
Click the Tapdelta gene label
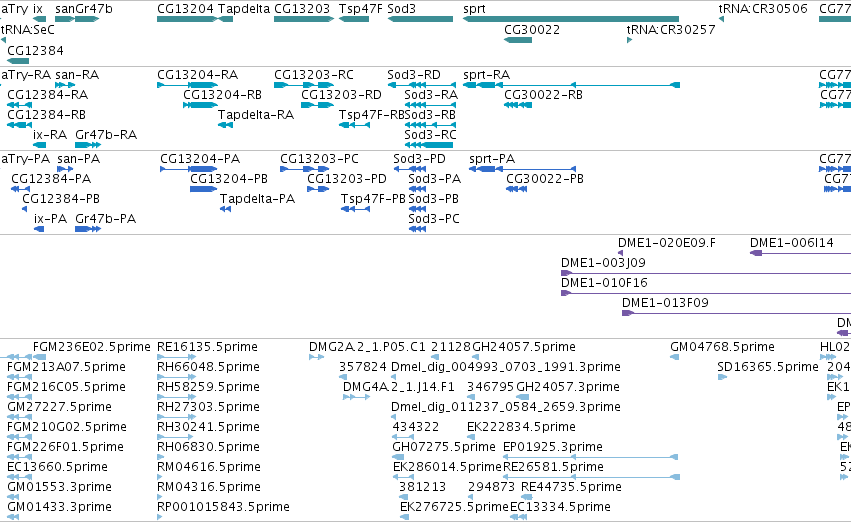[243, 9]
